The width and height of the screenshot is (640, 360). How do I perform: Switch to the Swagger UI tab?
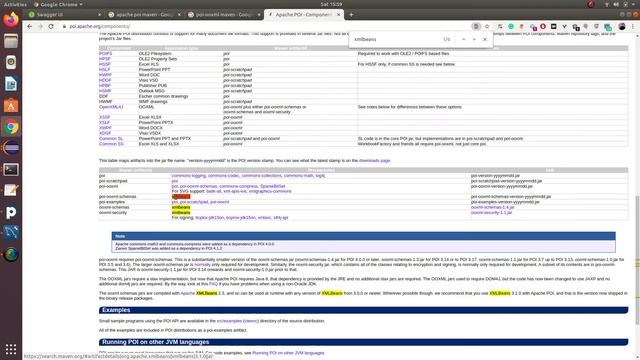point(63,15)
